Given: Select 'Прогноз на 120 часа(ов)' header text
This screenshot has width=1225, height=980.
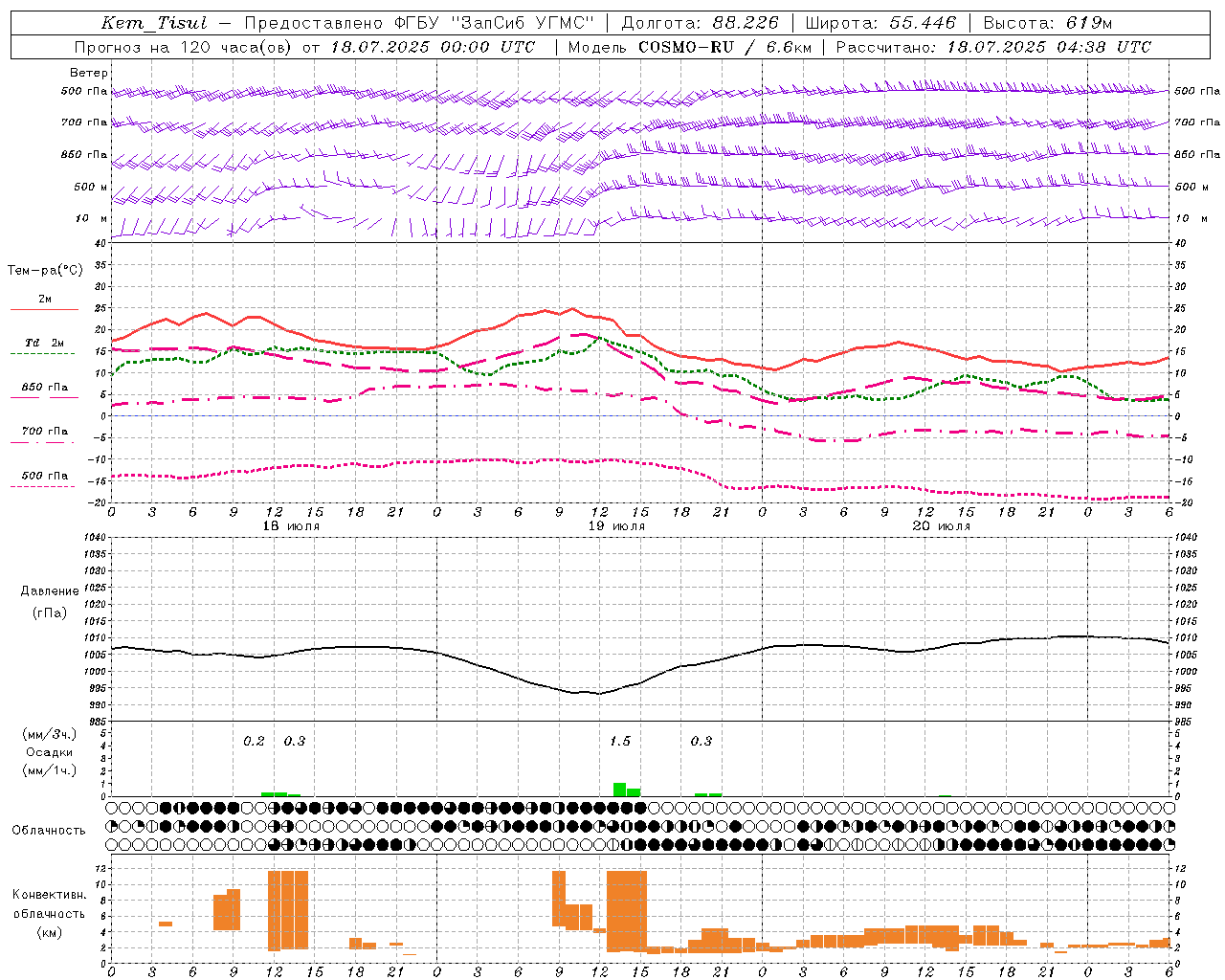Looking at the screenshot, I should point(185,47).
